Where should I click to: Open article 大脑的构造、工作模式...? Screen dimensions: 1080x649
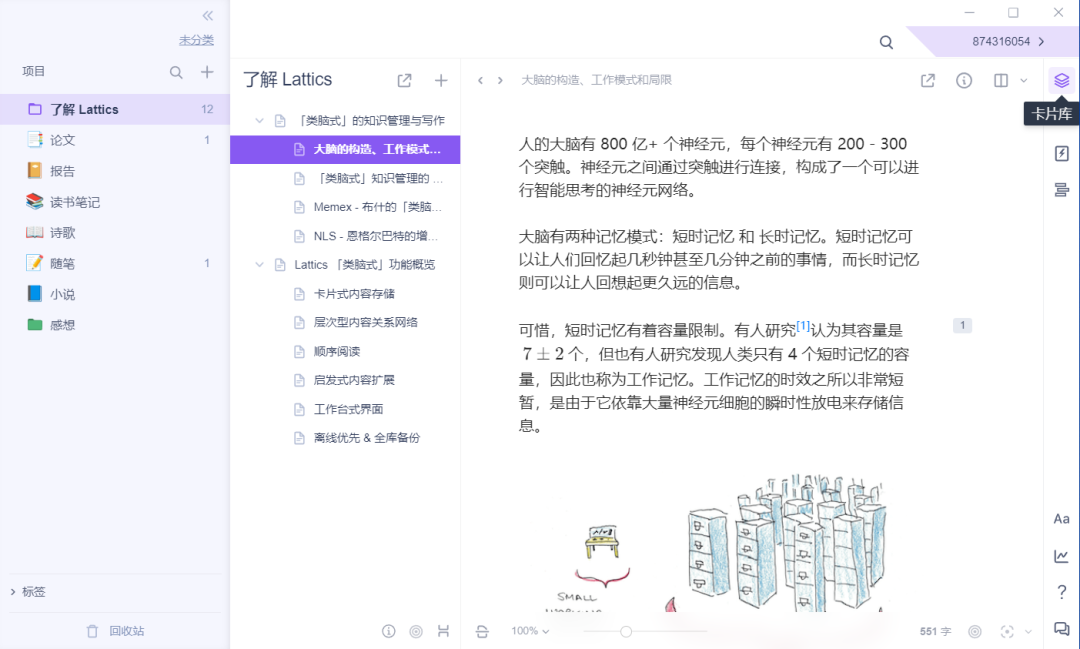[x=345, y=150]
